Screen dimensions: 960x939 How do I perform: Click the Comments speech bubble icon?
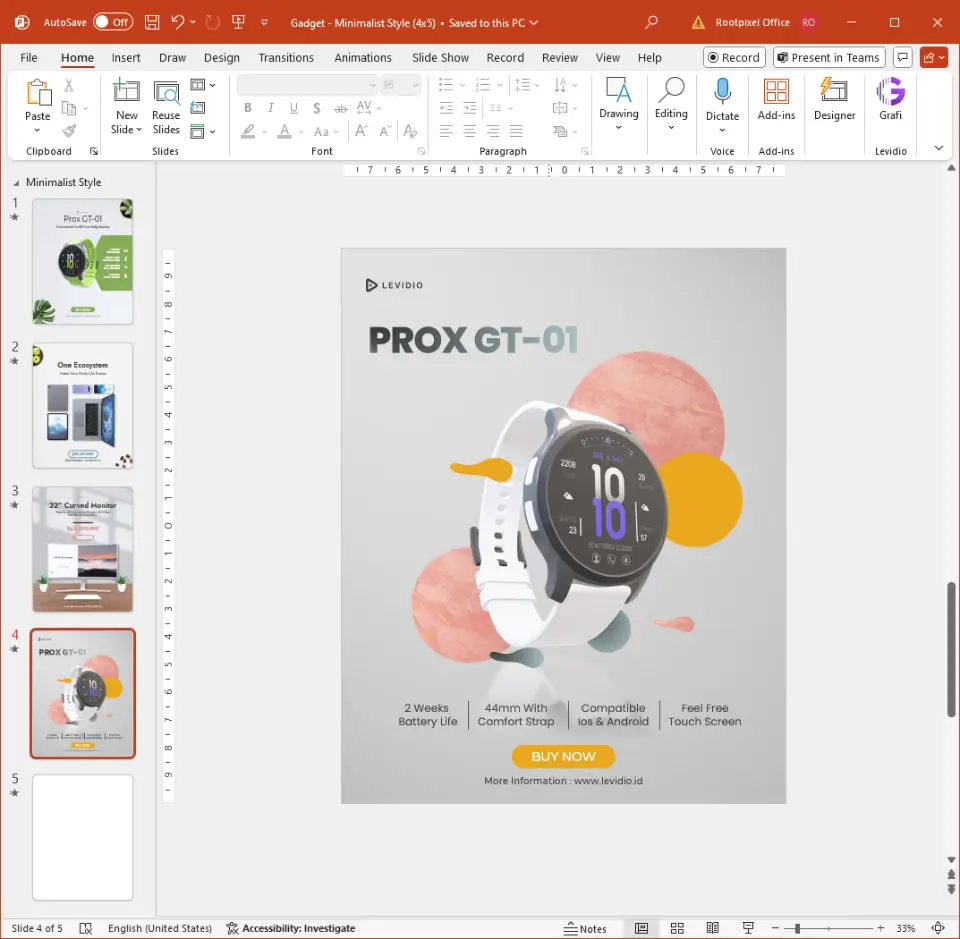point(902,58)
